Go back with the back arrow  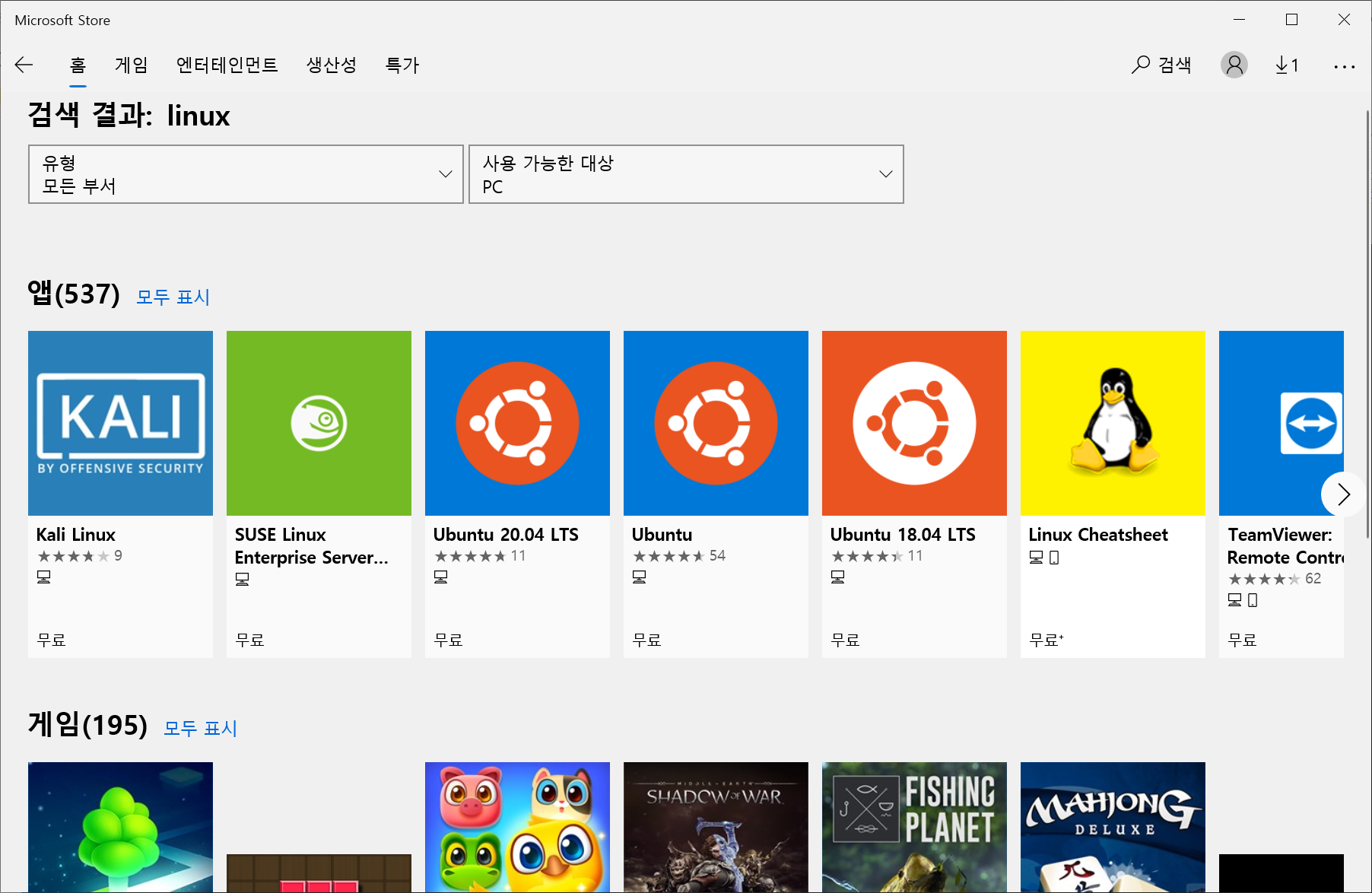(24, 65)
